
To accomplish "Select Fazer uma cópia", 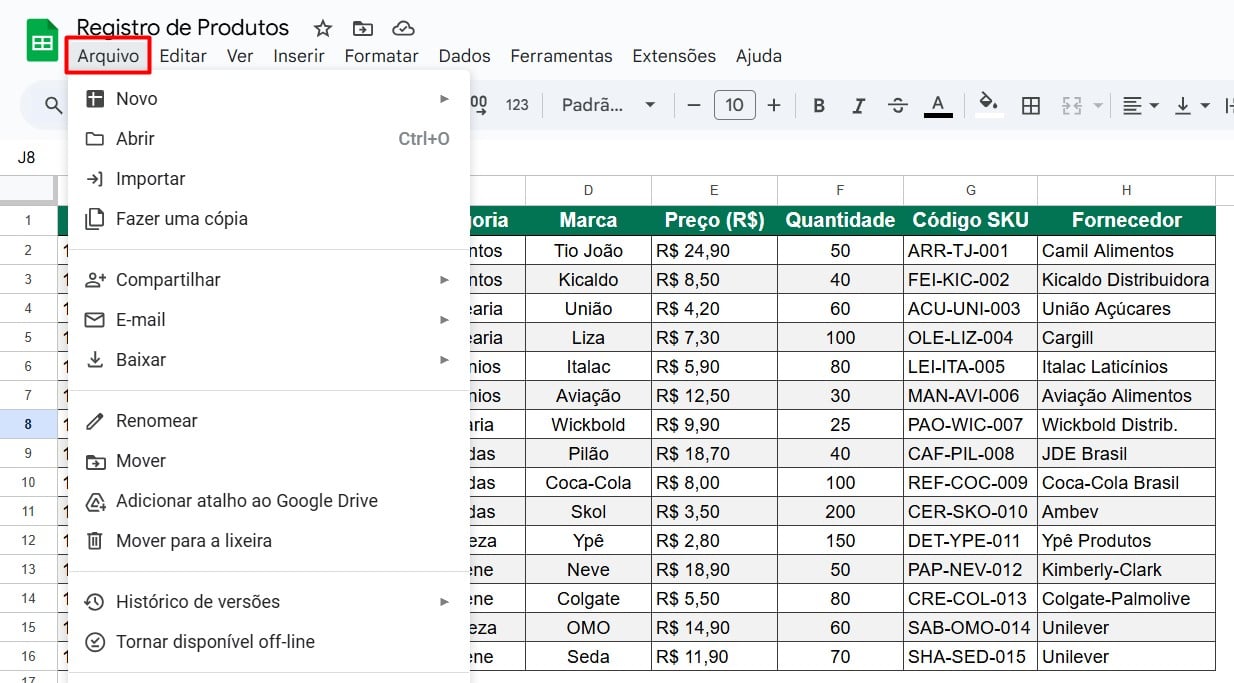I will tap(268, 219).
